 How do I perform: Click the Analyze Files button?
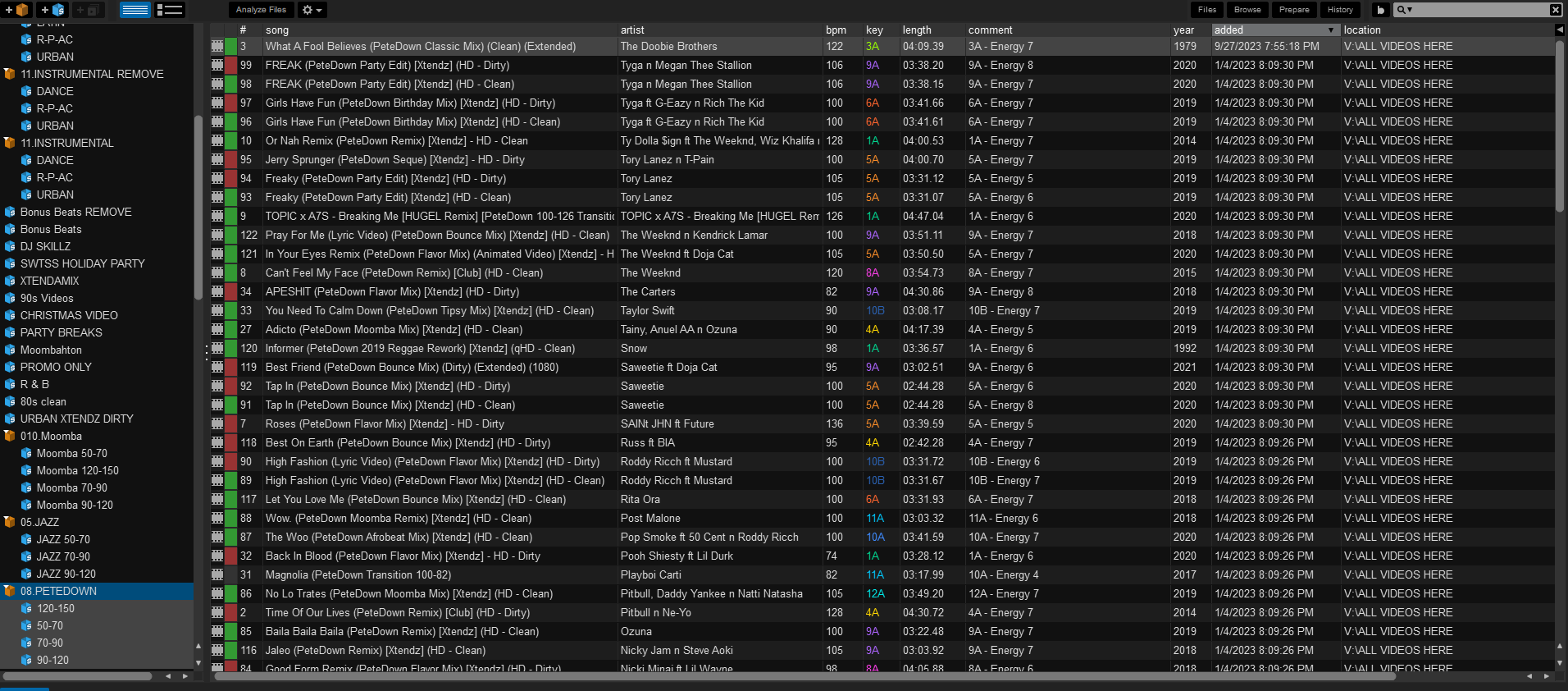[261, 10]
